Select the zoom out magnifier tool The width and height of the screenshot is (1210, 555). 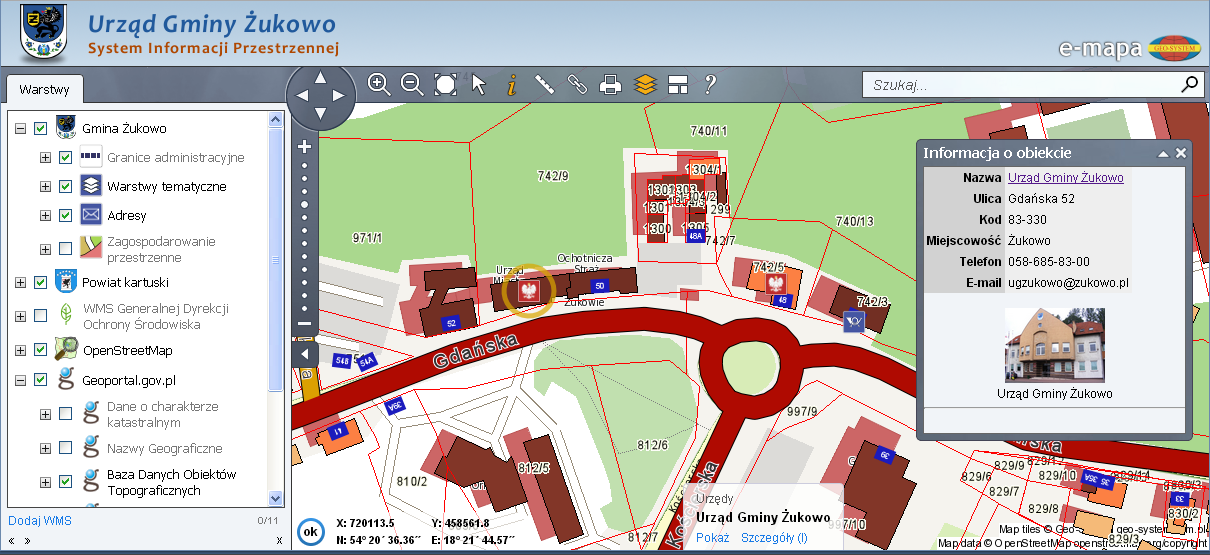click(x=412, y=84)
